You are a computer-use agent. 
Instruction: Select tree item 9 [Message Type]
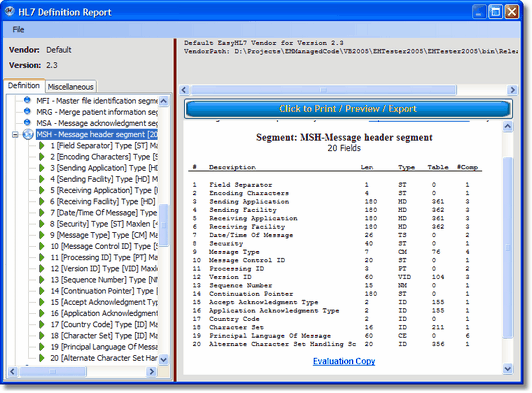104,235
